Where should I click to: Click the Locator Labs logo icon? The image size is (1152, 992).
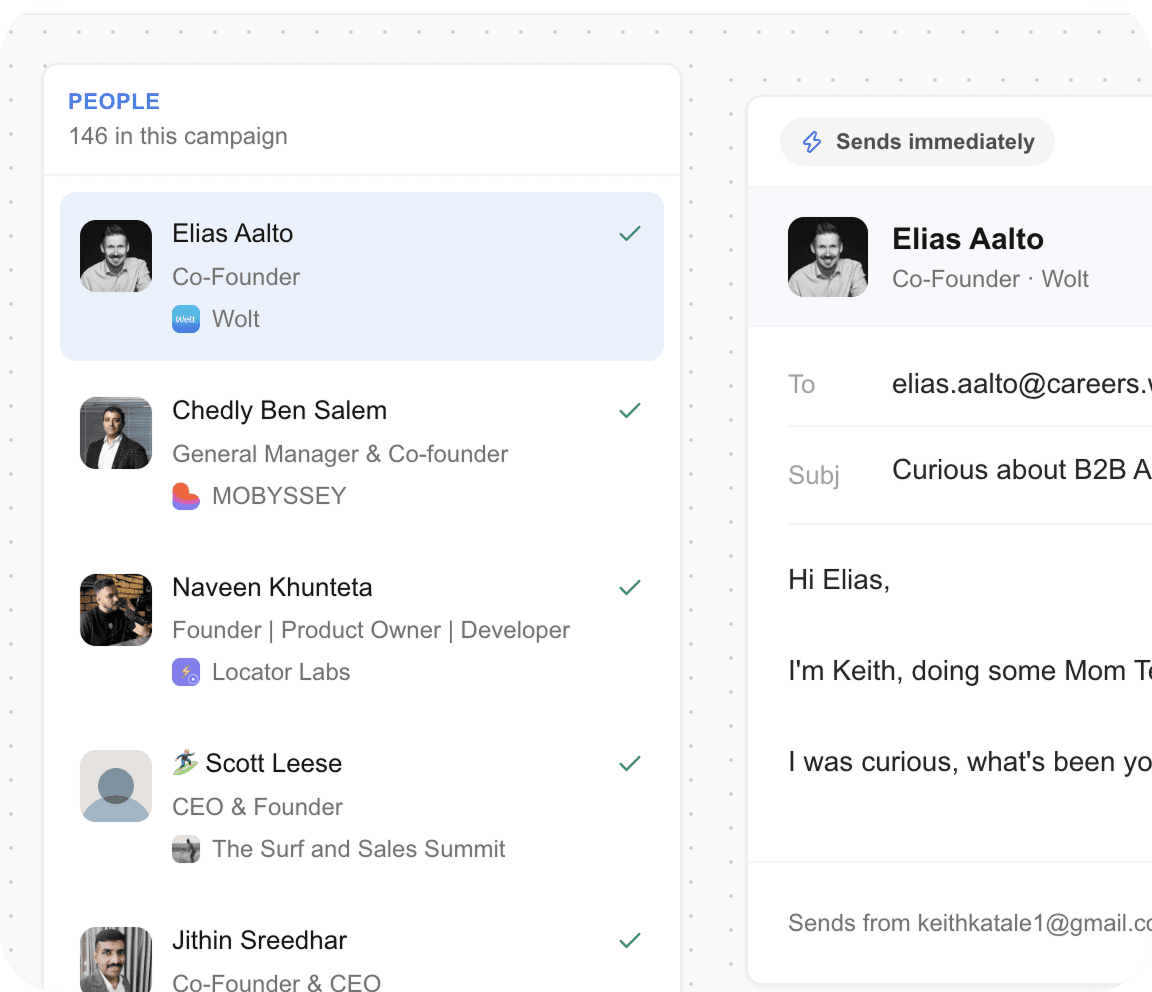186,672
